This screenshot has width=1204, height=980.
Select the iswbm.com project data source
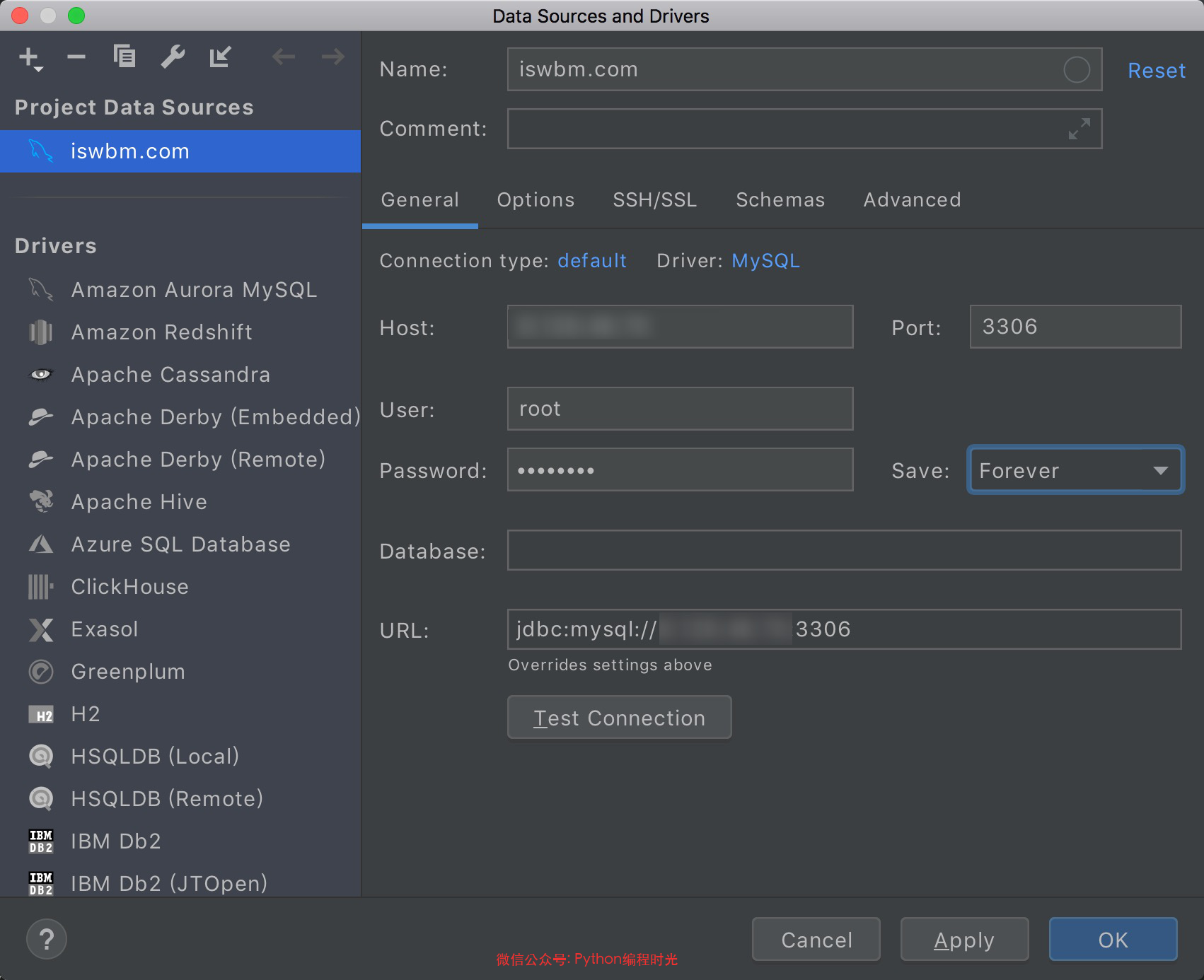[130, 151]
